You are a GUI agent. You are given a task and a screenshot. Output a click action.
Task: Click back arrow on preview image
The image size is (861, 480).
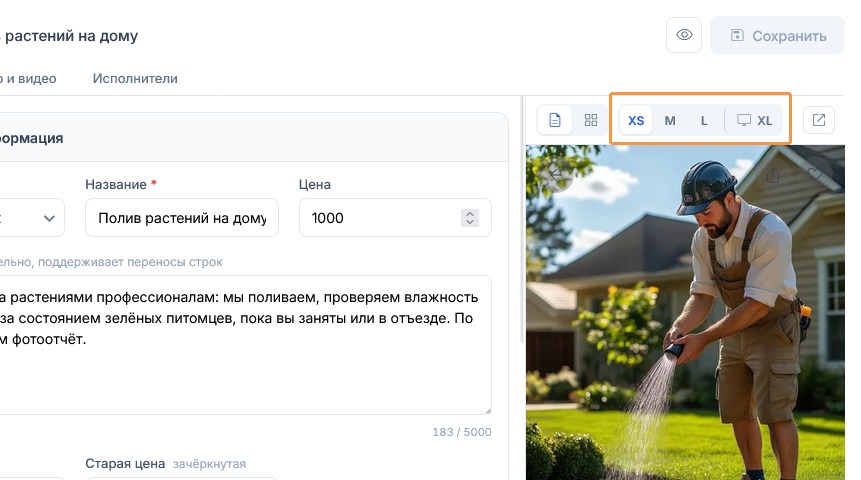[x=556, y=175]
